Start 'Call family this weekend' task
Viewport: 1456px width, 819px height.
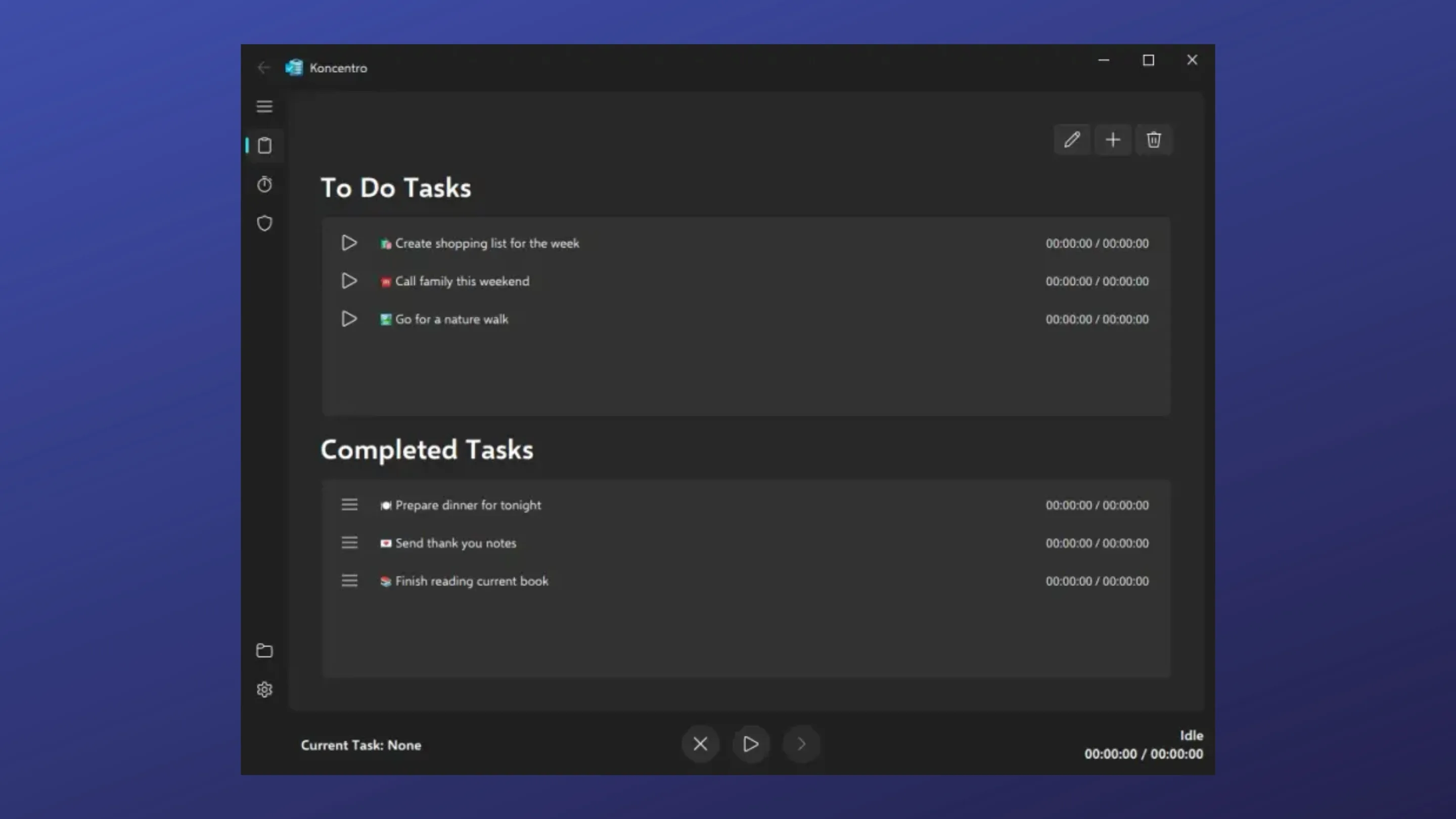point(349,281)
